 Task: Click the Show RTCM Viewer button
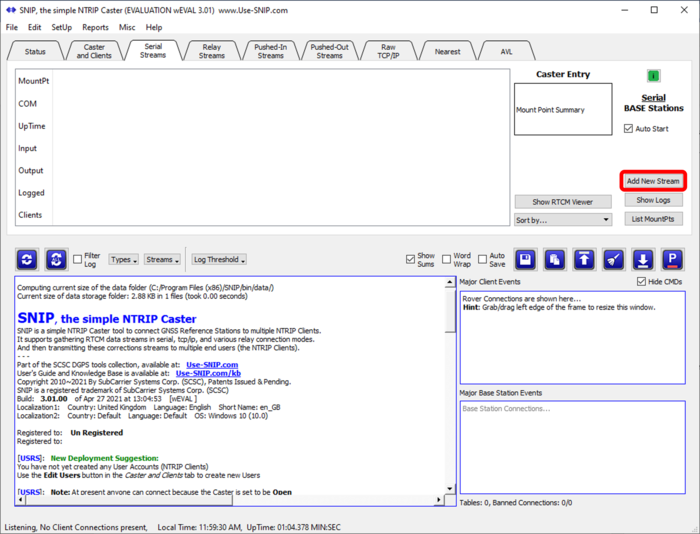(x=562, y=202)
